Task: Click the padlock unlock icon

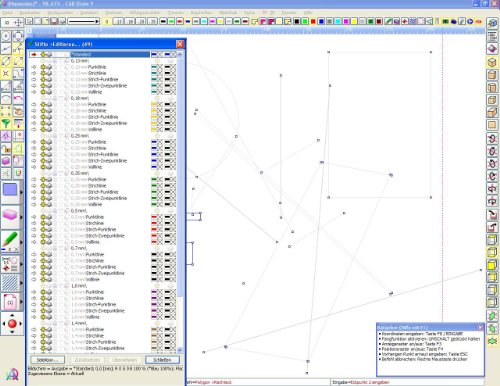Action: 6,149
